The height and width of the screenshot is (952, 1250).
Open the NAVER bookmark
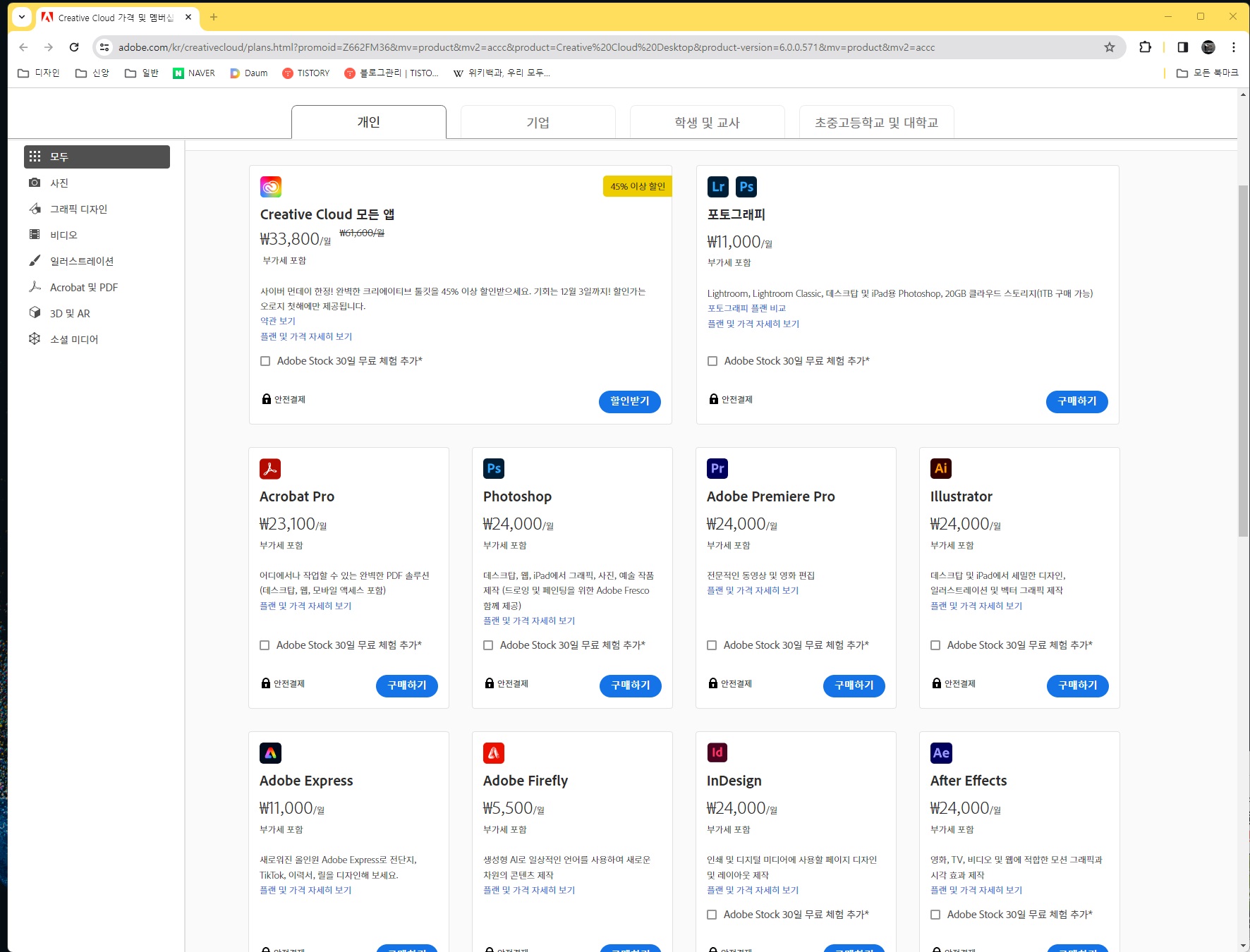tap(194, 73)
